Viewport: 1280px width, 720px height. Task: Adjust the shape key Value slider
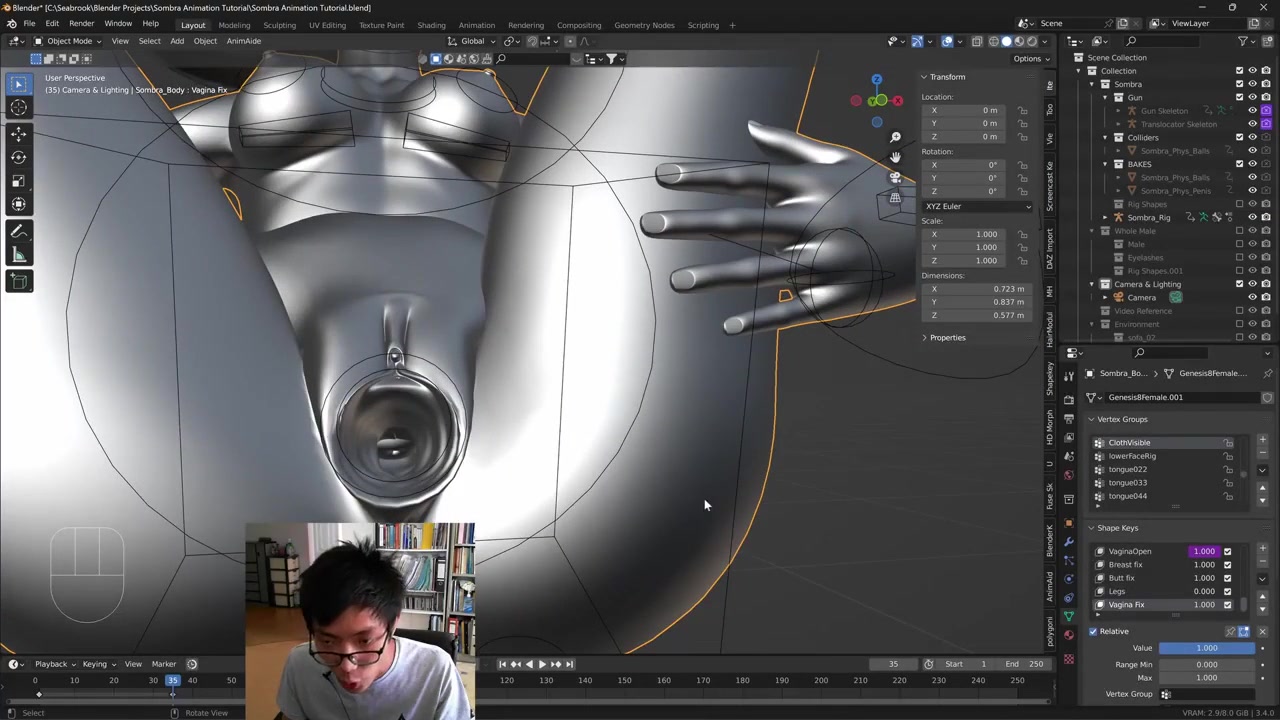(x=1206, y=648)
